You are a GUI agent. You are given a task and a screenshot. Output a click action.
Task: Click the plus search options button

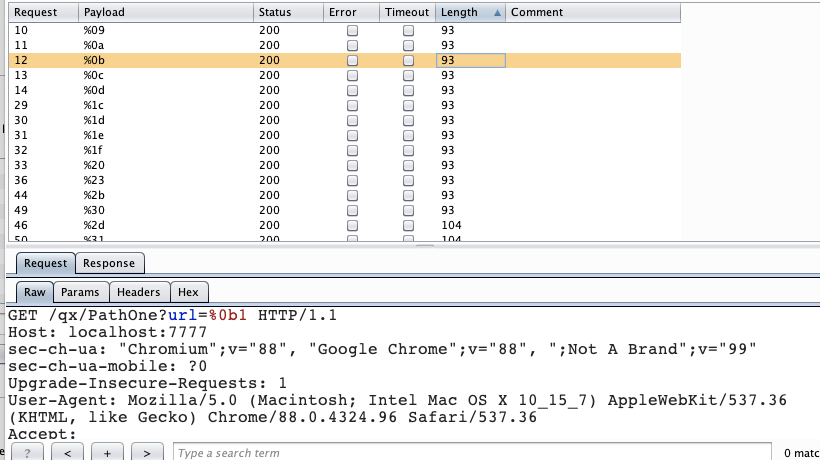pyautogui.click(x=107, y=453)
